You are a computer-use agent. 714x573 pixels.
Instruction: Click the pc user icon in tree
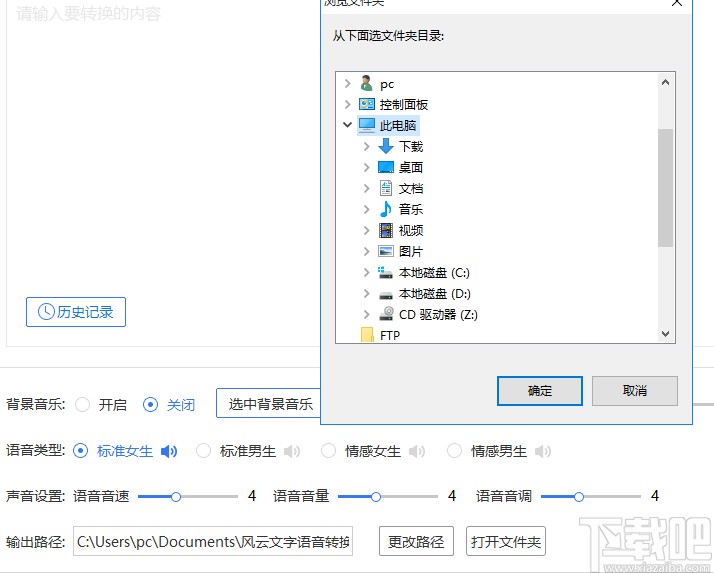coord(367,83)
